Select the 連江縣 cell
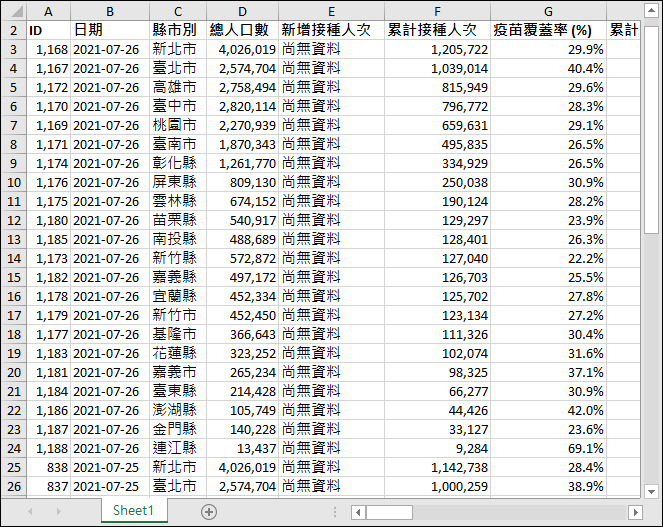663x527 pixels. (x=178, y=448)
